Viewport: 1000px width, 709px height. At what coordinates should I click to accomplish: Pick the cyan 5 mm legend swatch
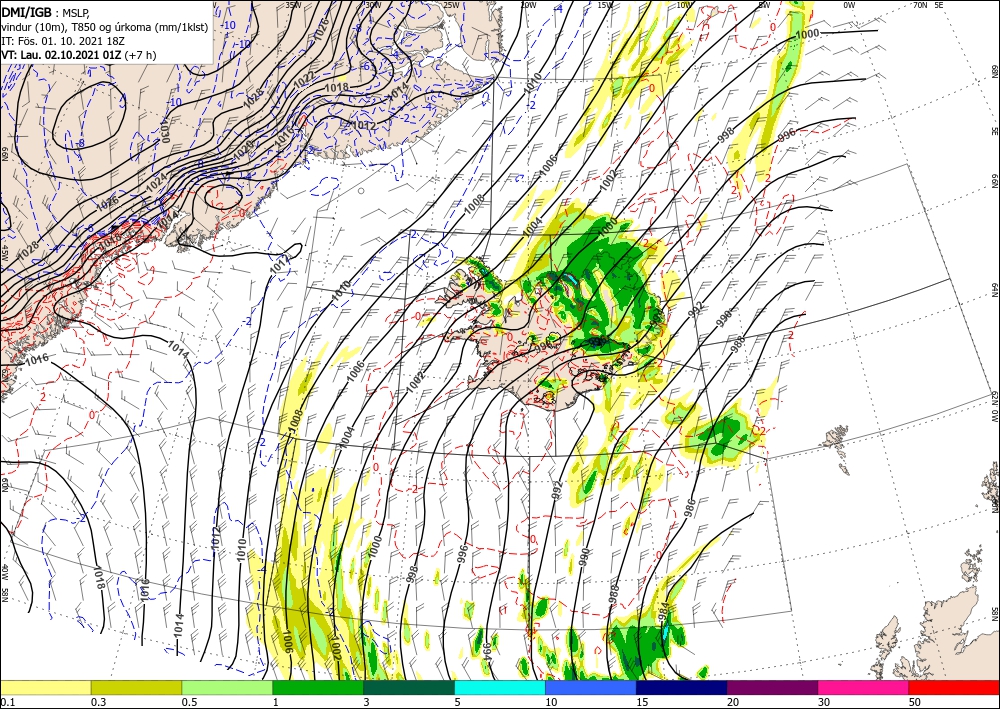coord(500,687)
